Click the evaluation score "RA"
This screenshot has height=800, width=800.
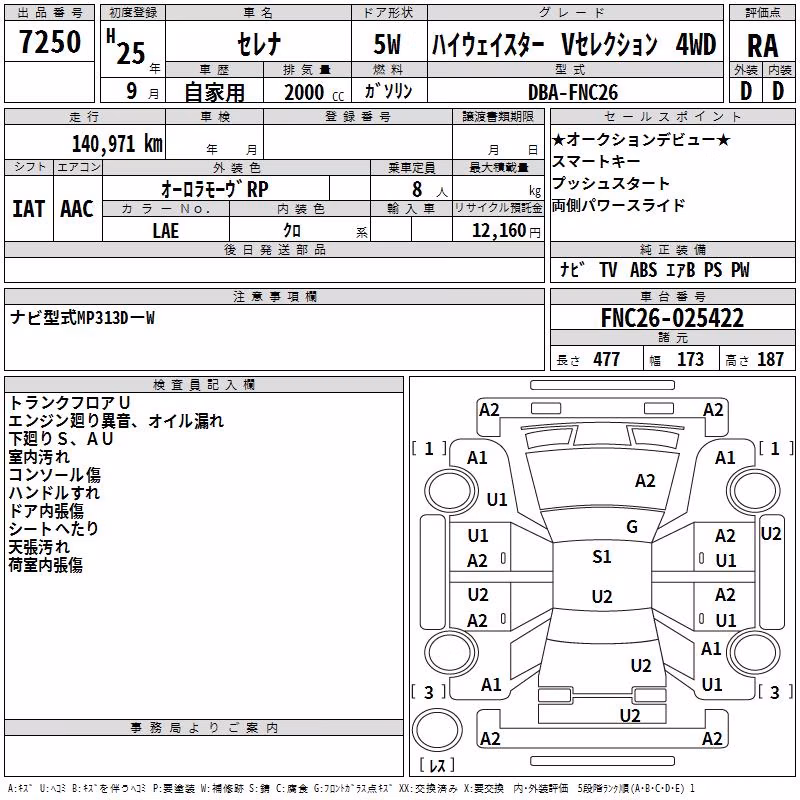(762, 46)
